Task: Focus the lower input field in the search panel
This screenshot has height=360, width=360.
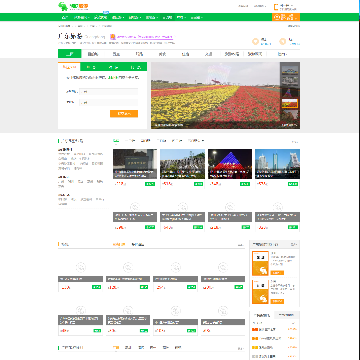Action: click(108, 102)
